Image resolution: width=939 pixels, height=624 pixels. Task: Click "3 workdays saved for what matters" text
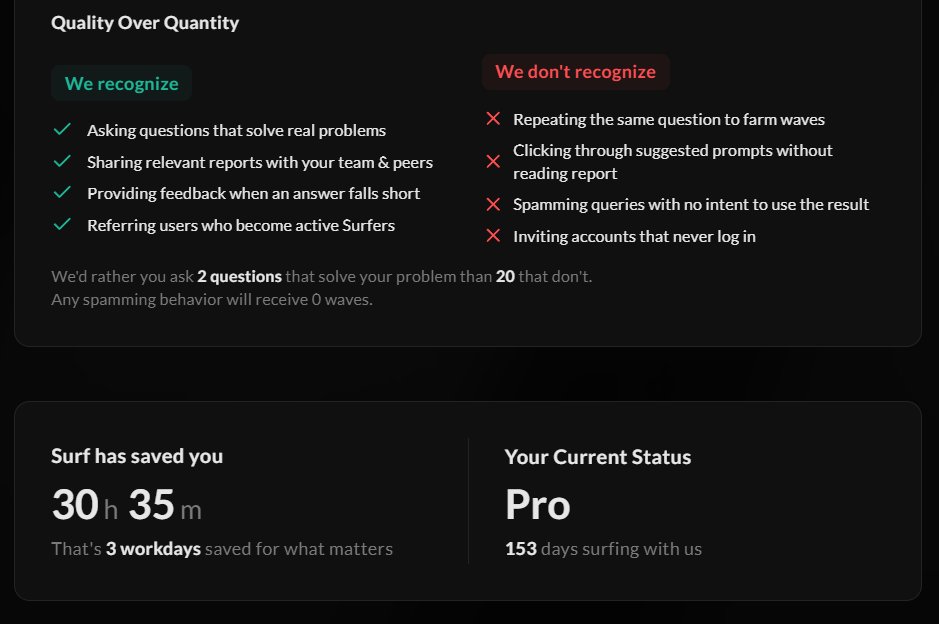tap(222, 548)
